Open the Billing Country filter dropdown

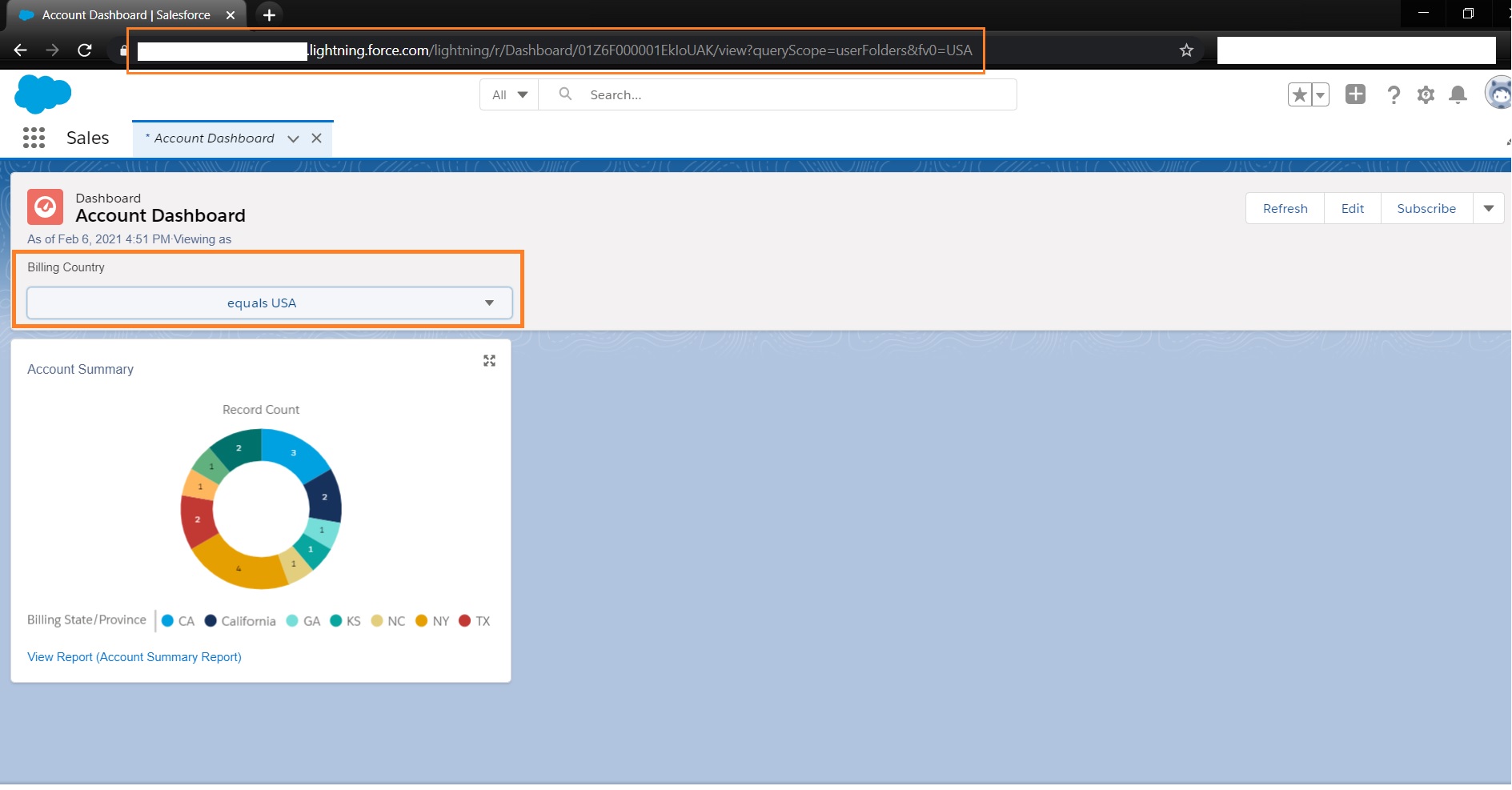(x=270, y=303)
